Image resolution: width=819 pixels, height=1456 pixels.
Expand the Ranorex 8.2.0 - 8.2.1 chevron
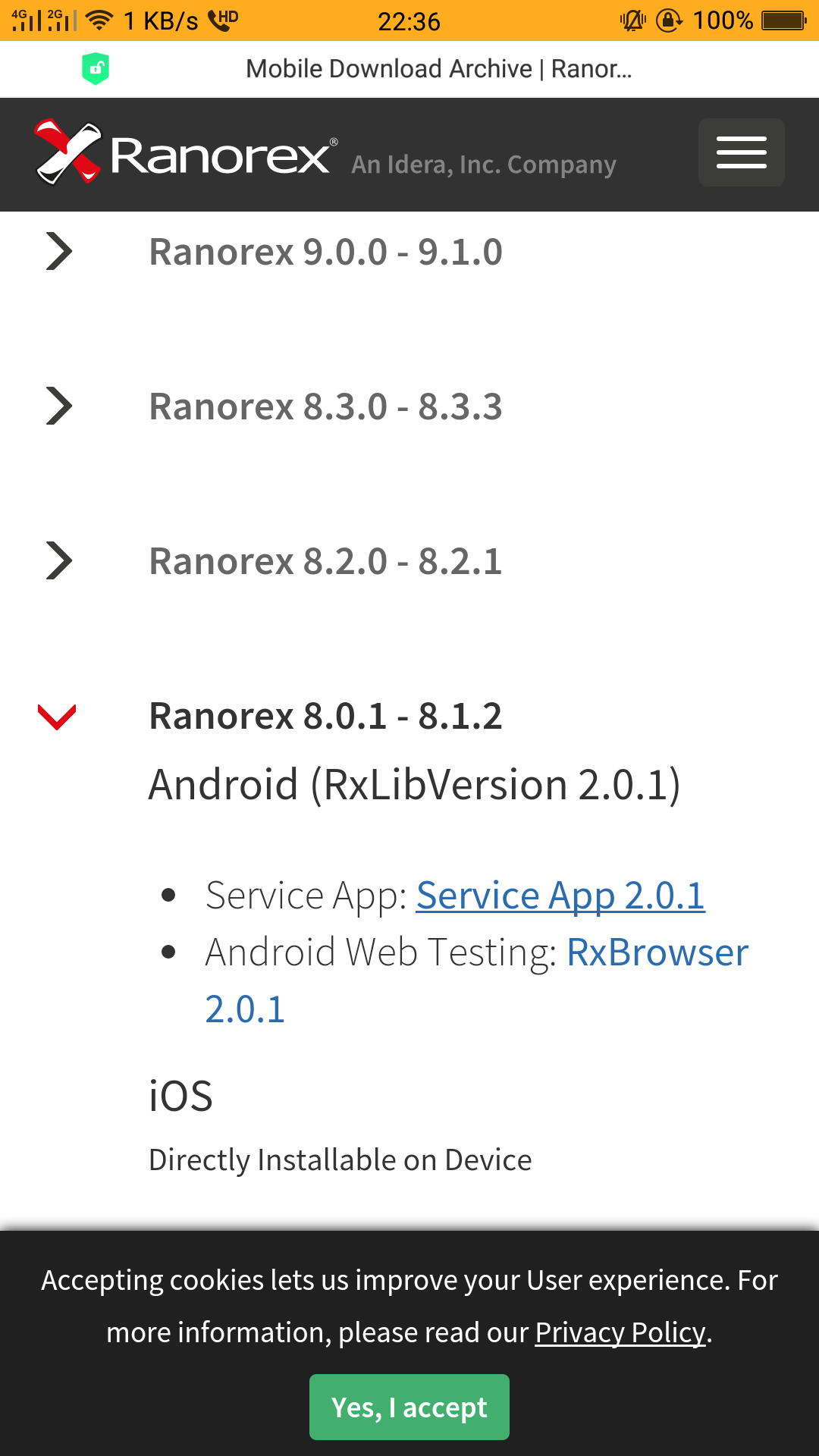tap(59, 561)
